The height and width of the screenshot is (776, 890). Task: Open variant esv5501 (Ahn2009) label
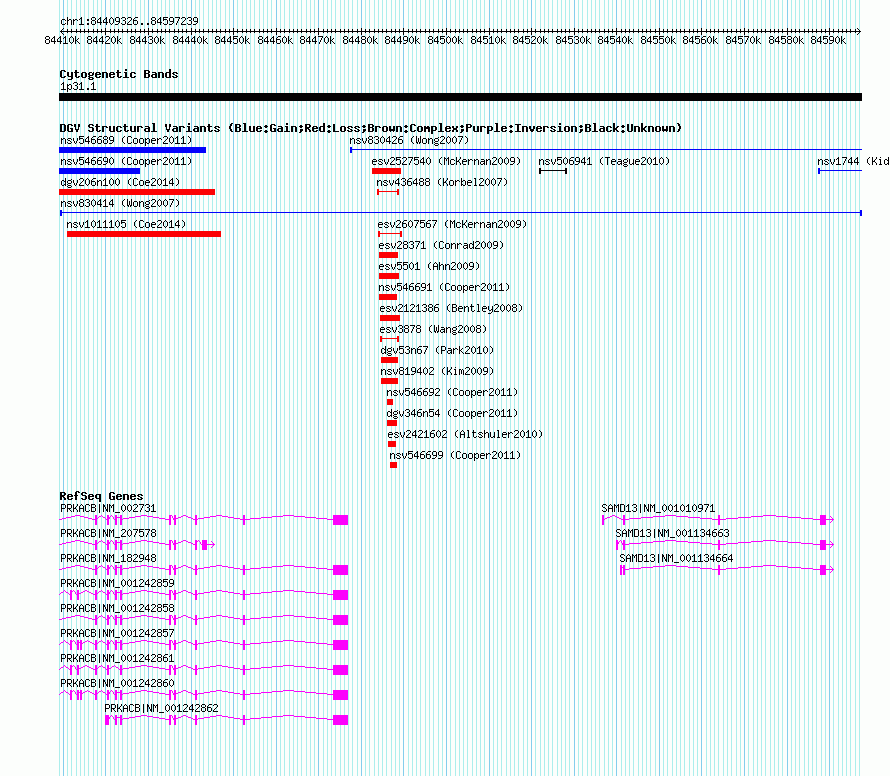(429, 266)
